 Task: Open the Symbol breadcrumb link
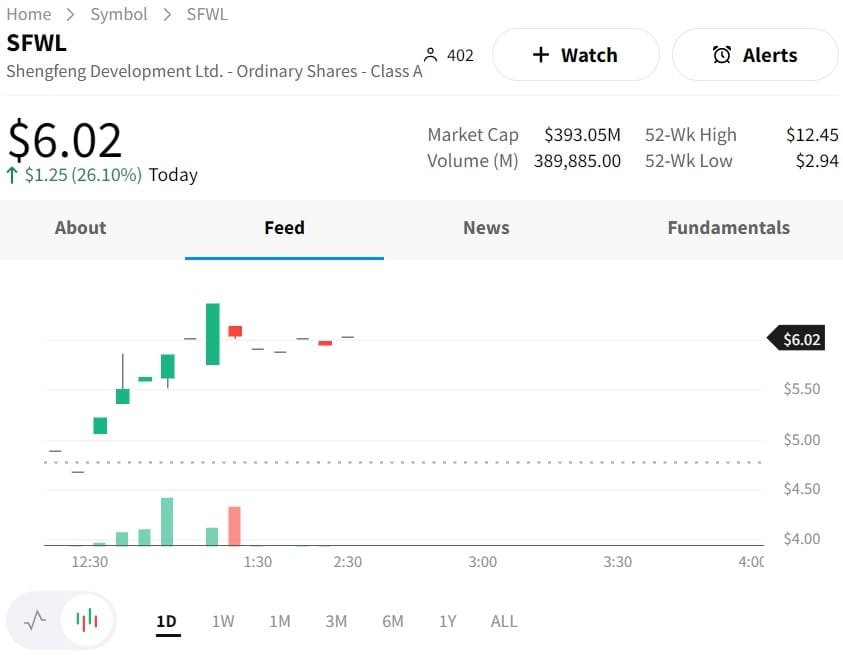point(119,14)
